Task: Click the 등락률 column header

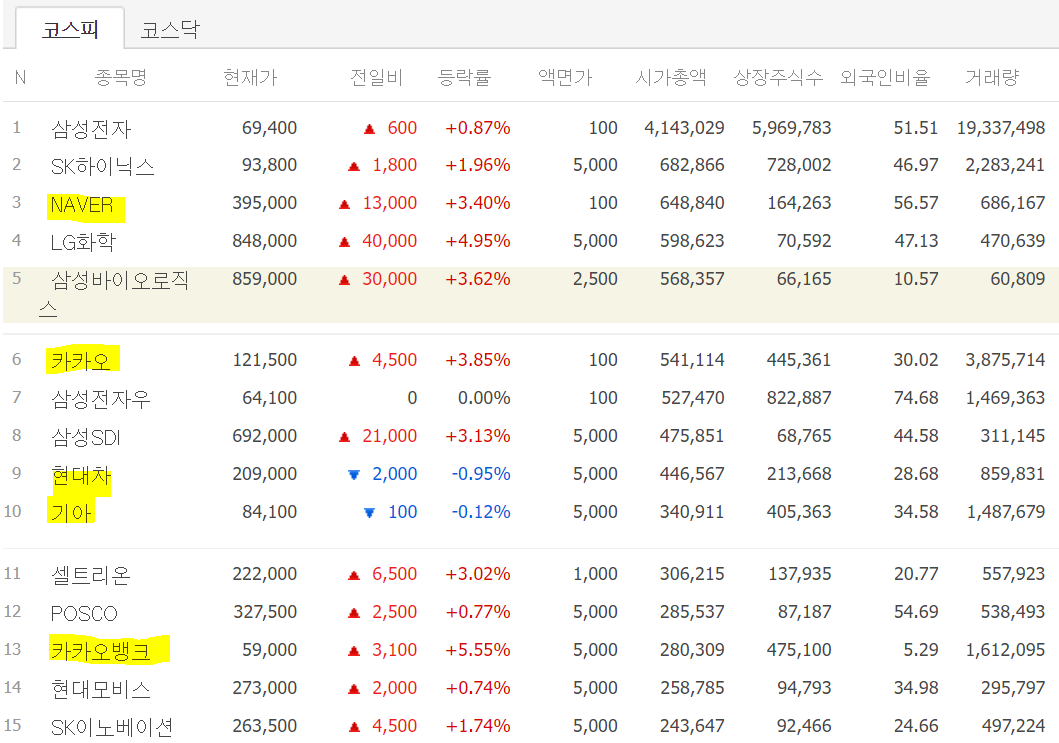Action: point(464,78)
